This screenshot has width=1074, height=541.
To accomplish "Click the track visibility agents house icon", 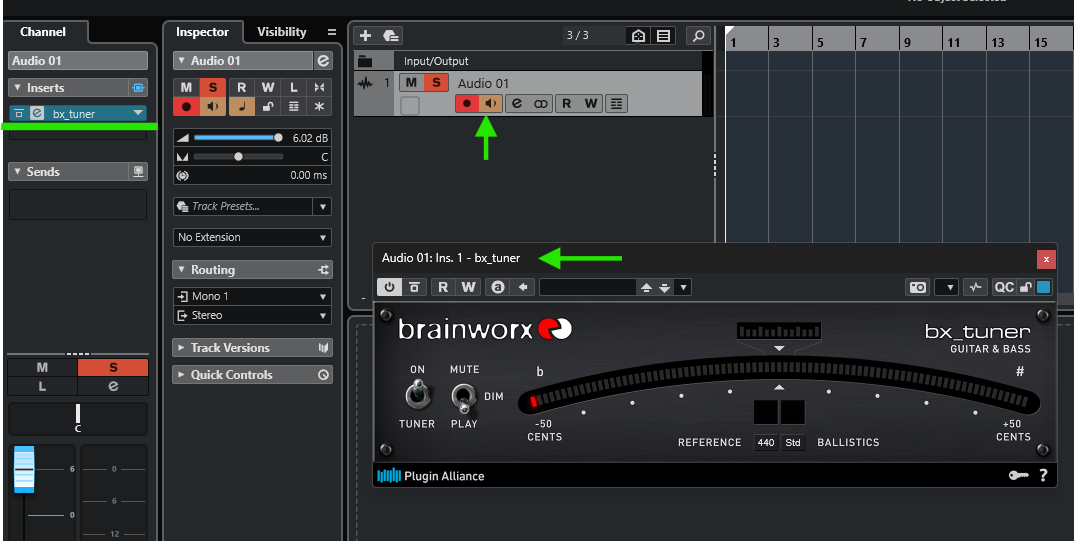I will (x=638, y=36).
